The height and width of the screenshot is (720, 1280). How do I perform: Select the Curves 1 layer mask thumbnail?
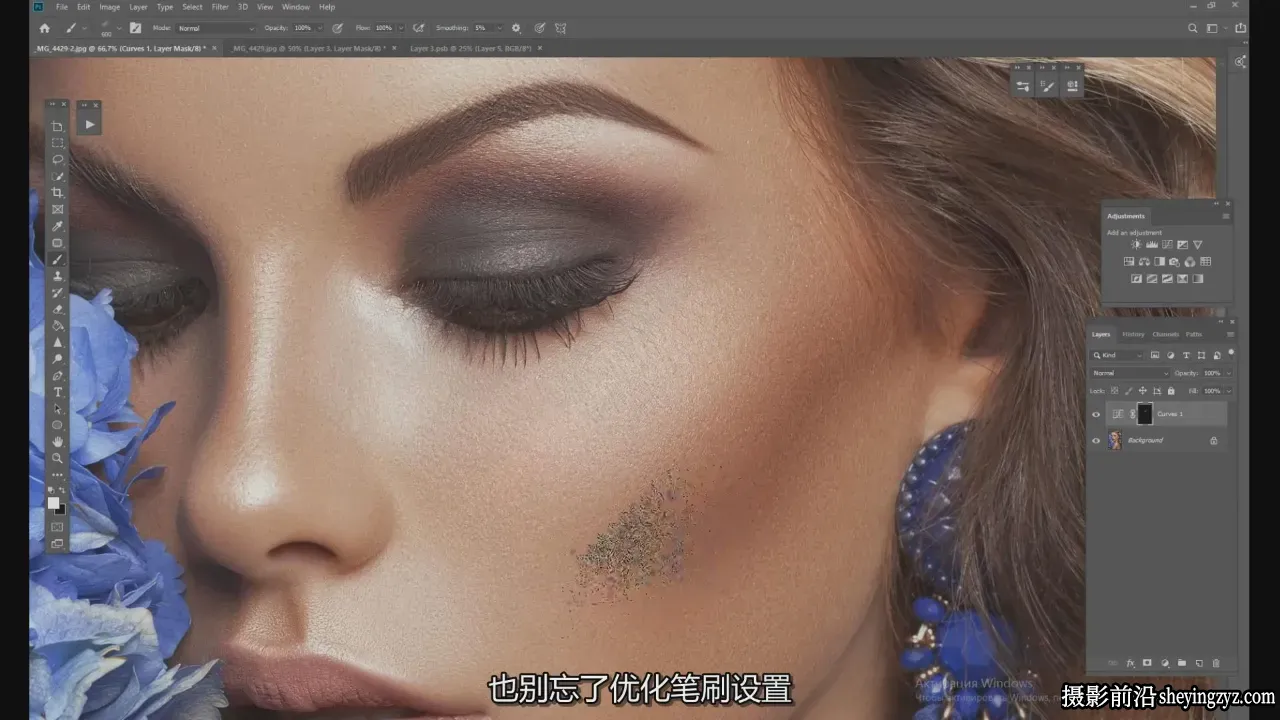coord(1145,414)
